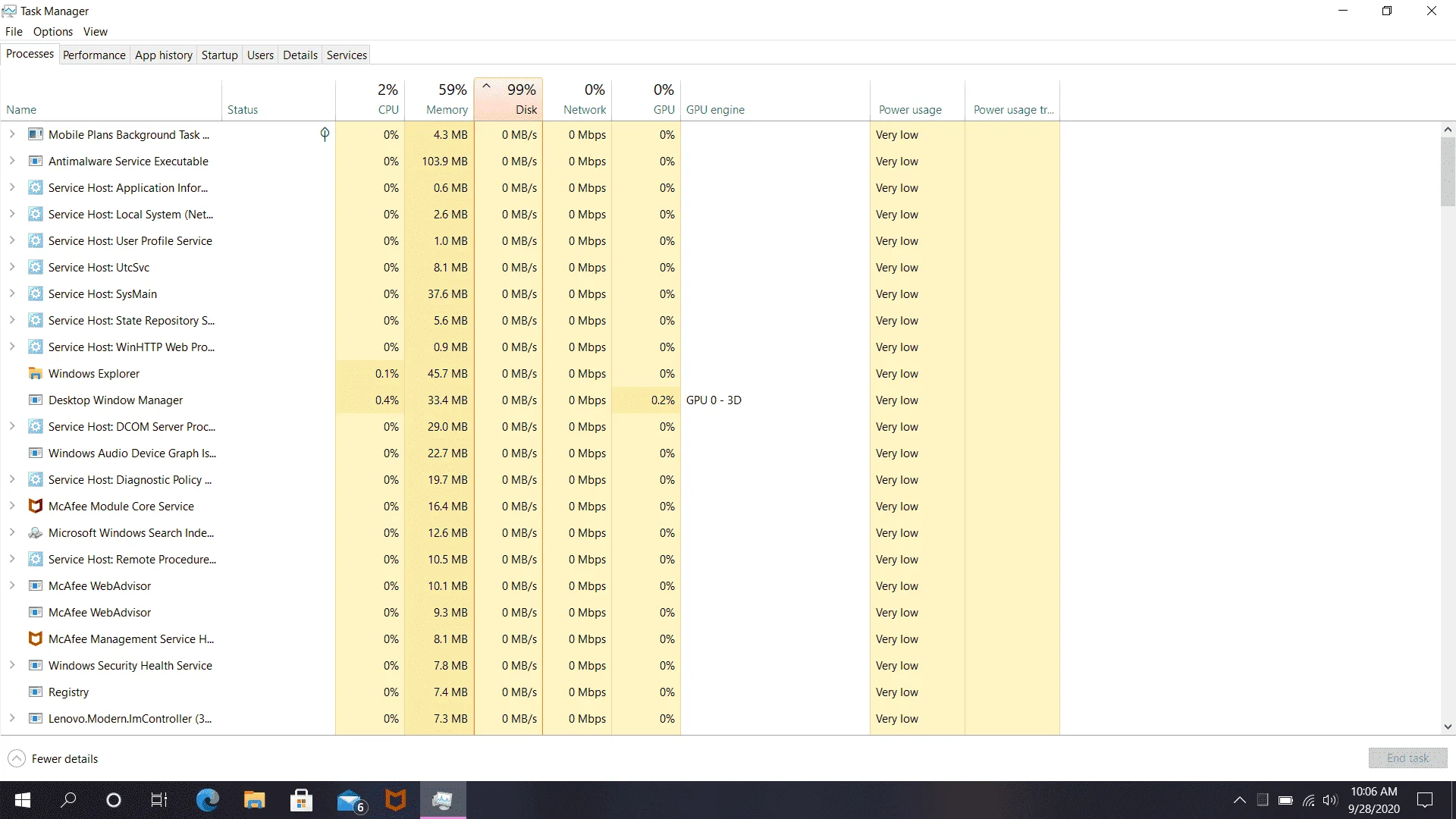Expand the Mobile Plans Background Task row
The height and width of the screenshot is (819, 1456).
12,134
